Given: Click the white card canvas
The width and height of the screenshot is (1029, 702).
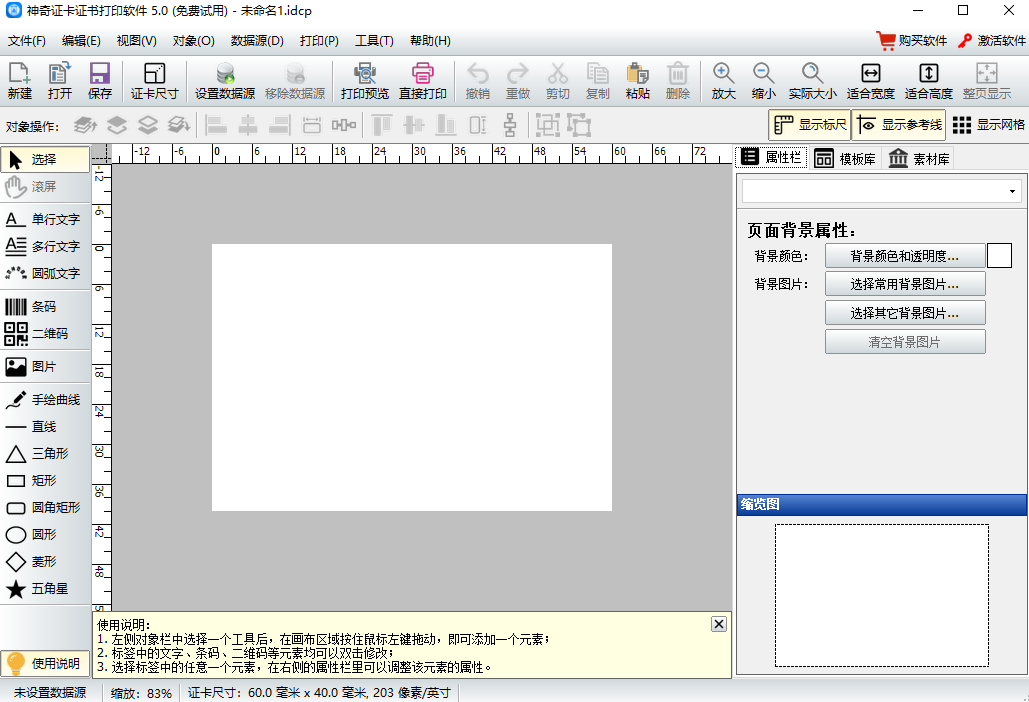Looking at the screenshot, I should pos(411,377).
